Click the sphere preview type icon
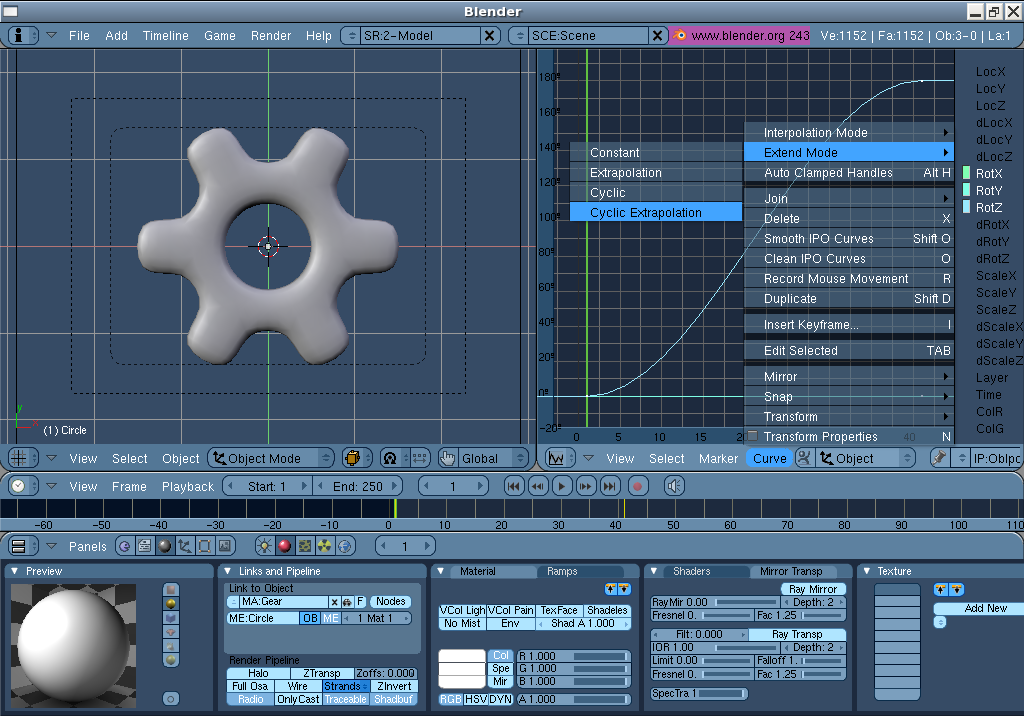 pyautogui.click(x=171, y=604)
